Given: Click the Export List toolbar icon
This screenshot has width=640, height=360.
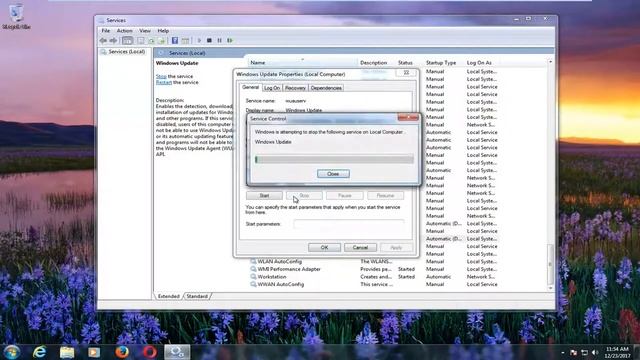Looking at the screenshot, I should [x=162, y=40].
